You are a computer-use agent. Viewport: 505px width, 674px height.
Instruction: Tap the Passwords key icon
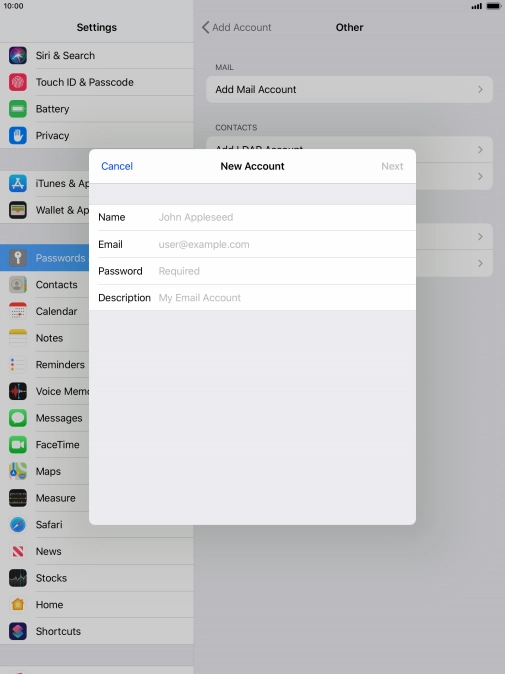18,258
